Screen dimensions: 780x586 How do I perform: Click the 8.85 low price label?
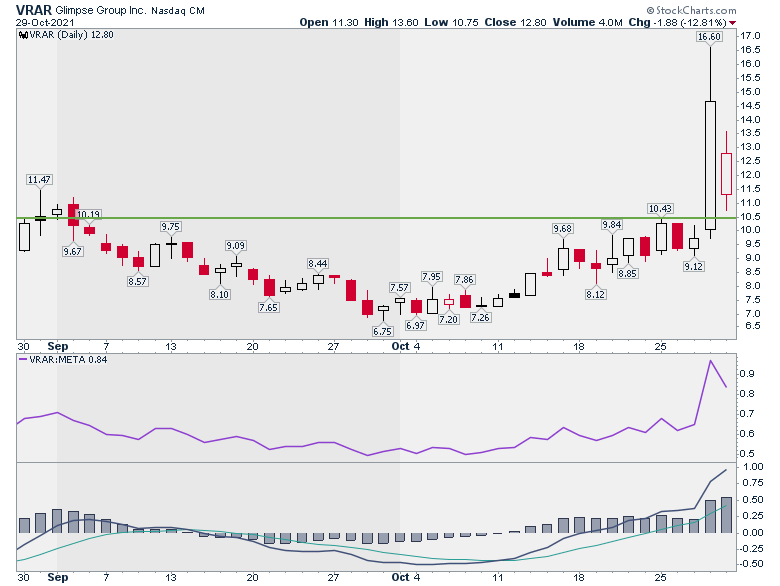point(627,274)
